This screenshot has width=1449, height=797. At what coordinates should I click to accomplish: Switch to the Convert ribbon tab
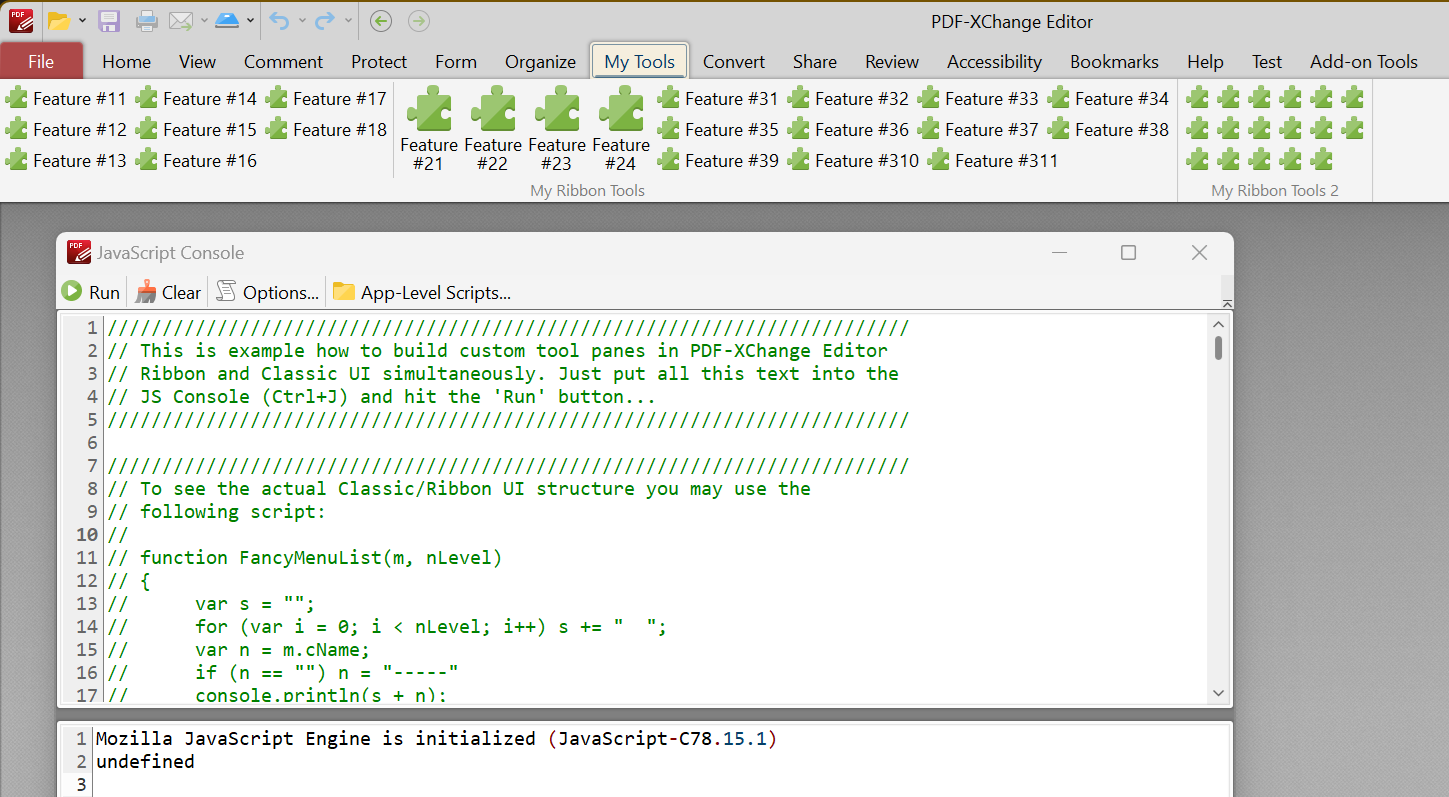point(733,62)
